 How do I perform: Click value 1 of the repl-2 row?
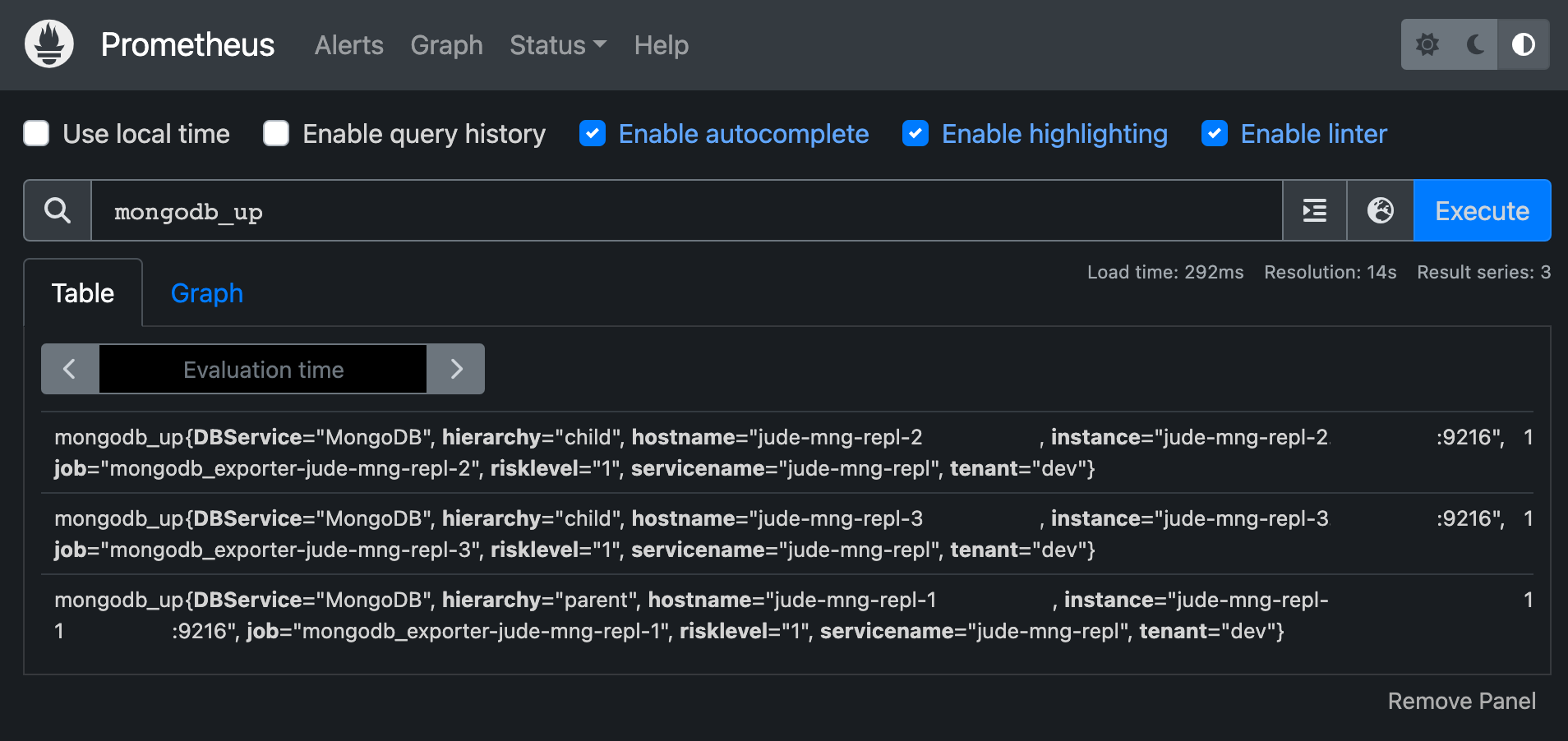1528,437
